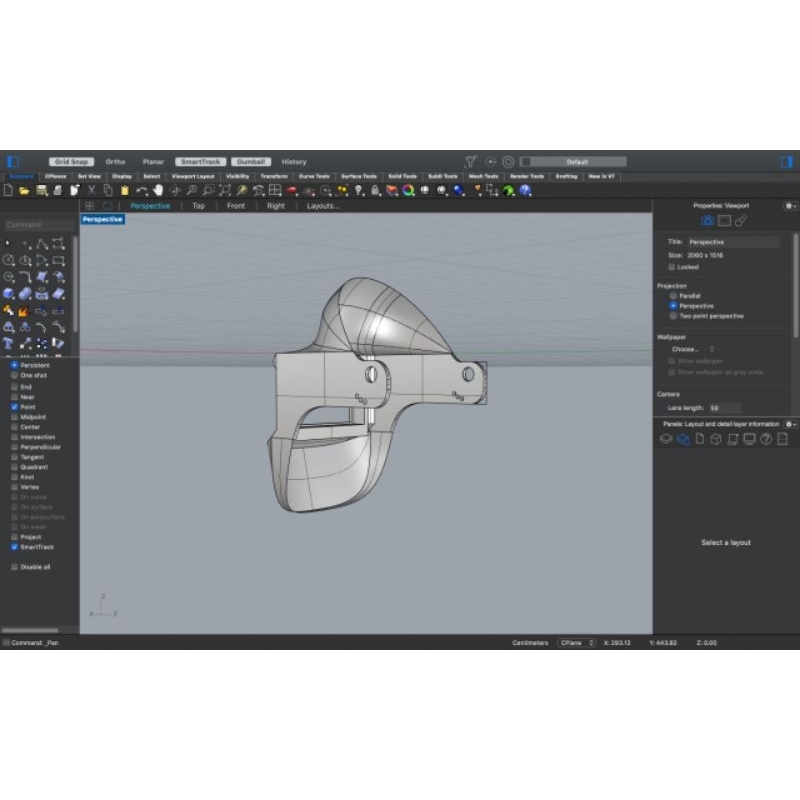Check the Disable all osnap checkbox
Viewport: 800px width, 800px height.
tap(15, 567)
